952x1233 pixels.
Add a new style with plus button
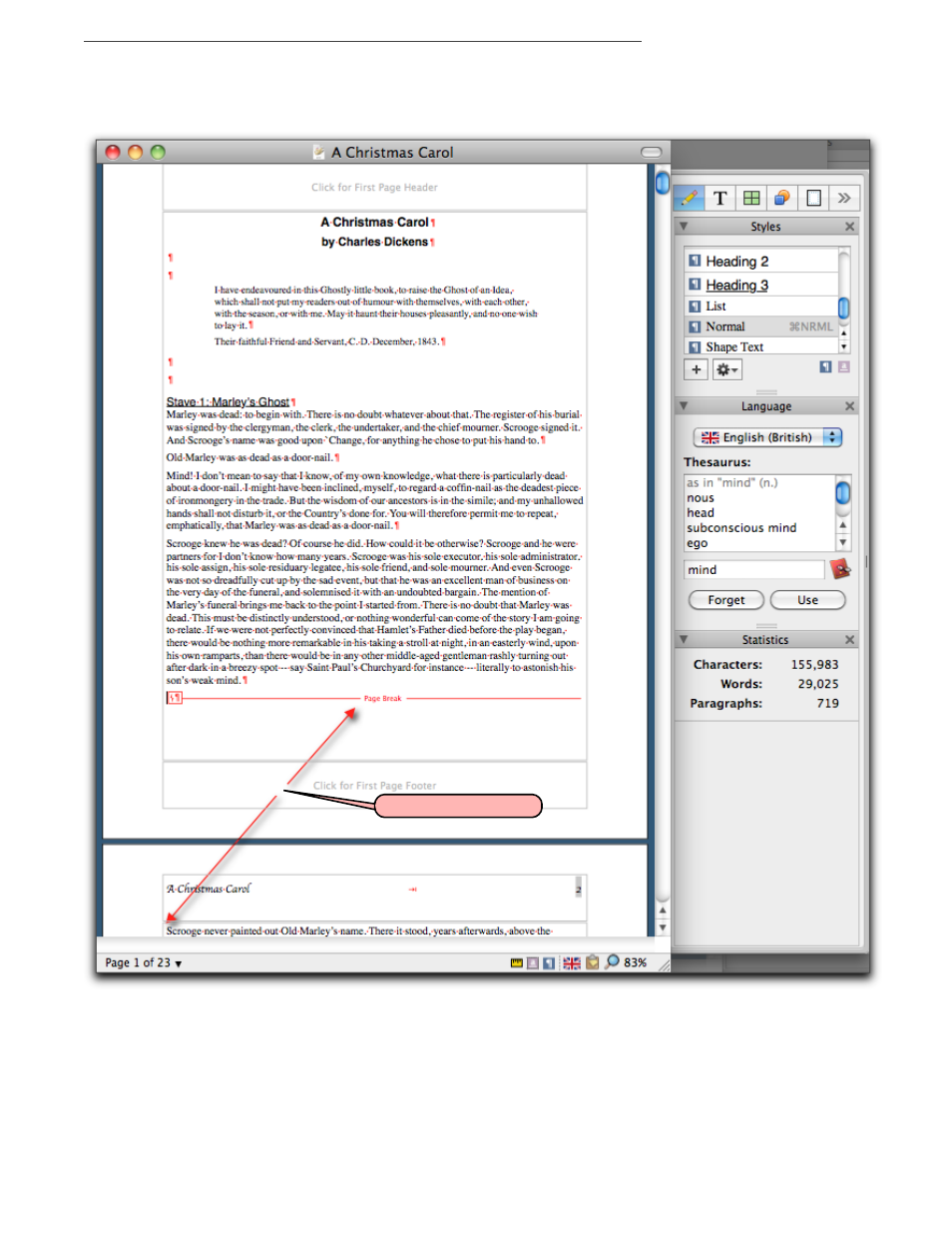(x=696, y=369)
